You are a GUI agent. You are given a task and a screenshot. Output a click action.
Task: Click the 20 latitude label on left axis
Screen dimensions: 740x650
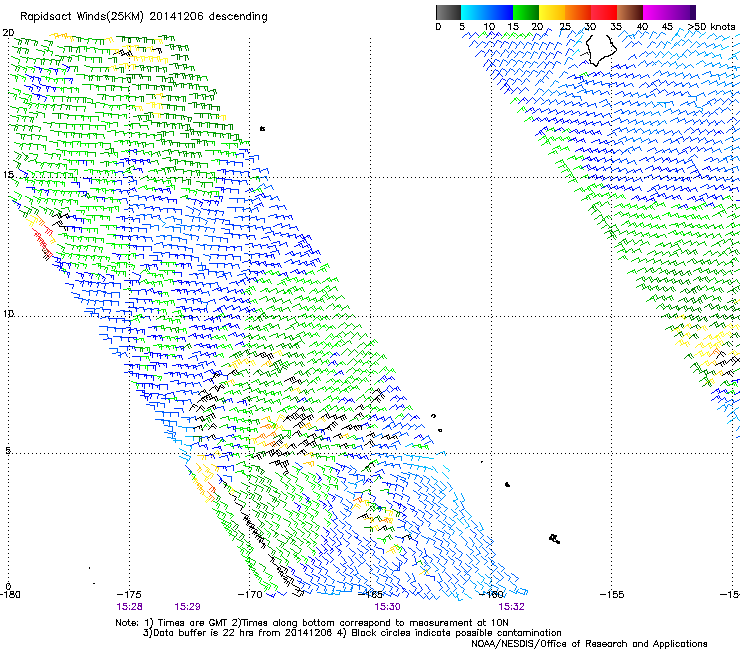pyautogui.click(x=8, y=33)
